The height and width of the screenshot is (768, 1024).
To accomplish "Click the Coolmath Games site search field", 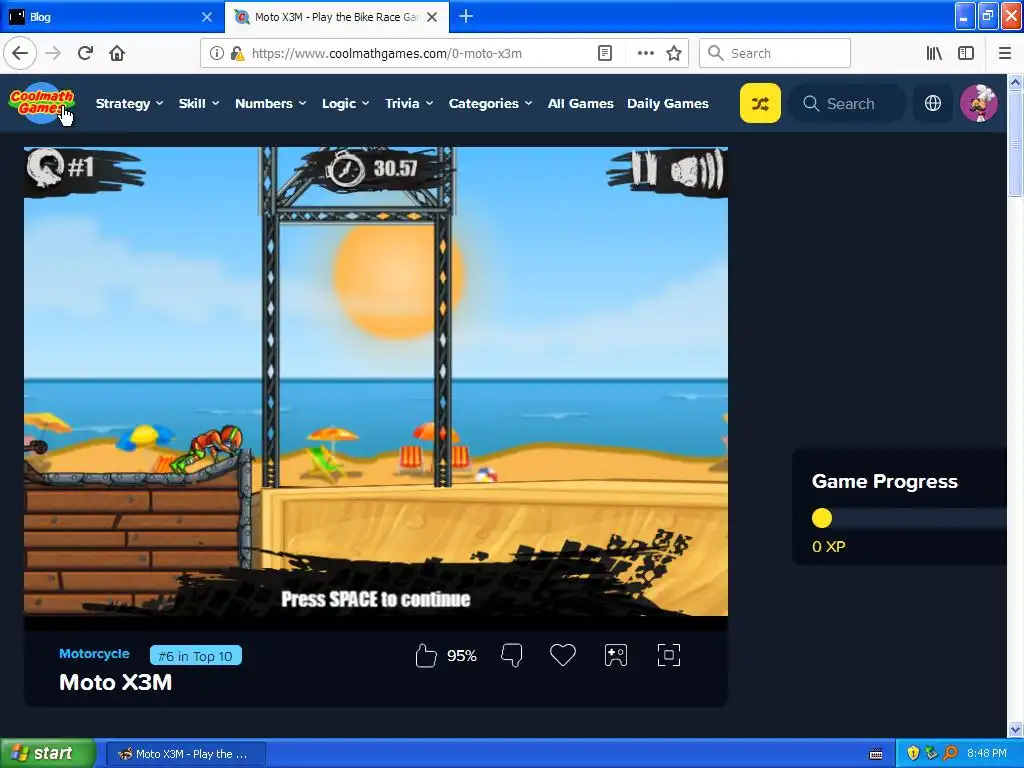I will 848,103.
